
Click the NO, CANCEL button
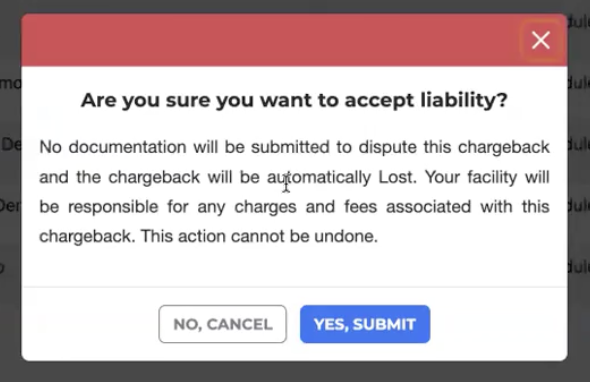click(x=222, y=324)
